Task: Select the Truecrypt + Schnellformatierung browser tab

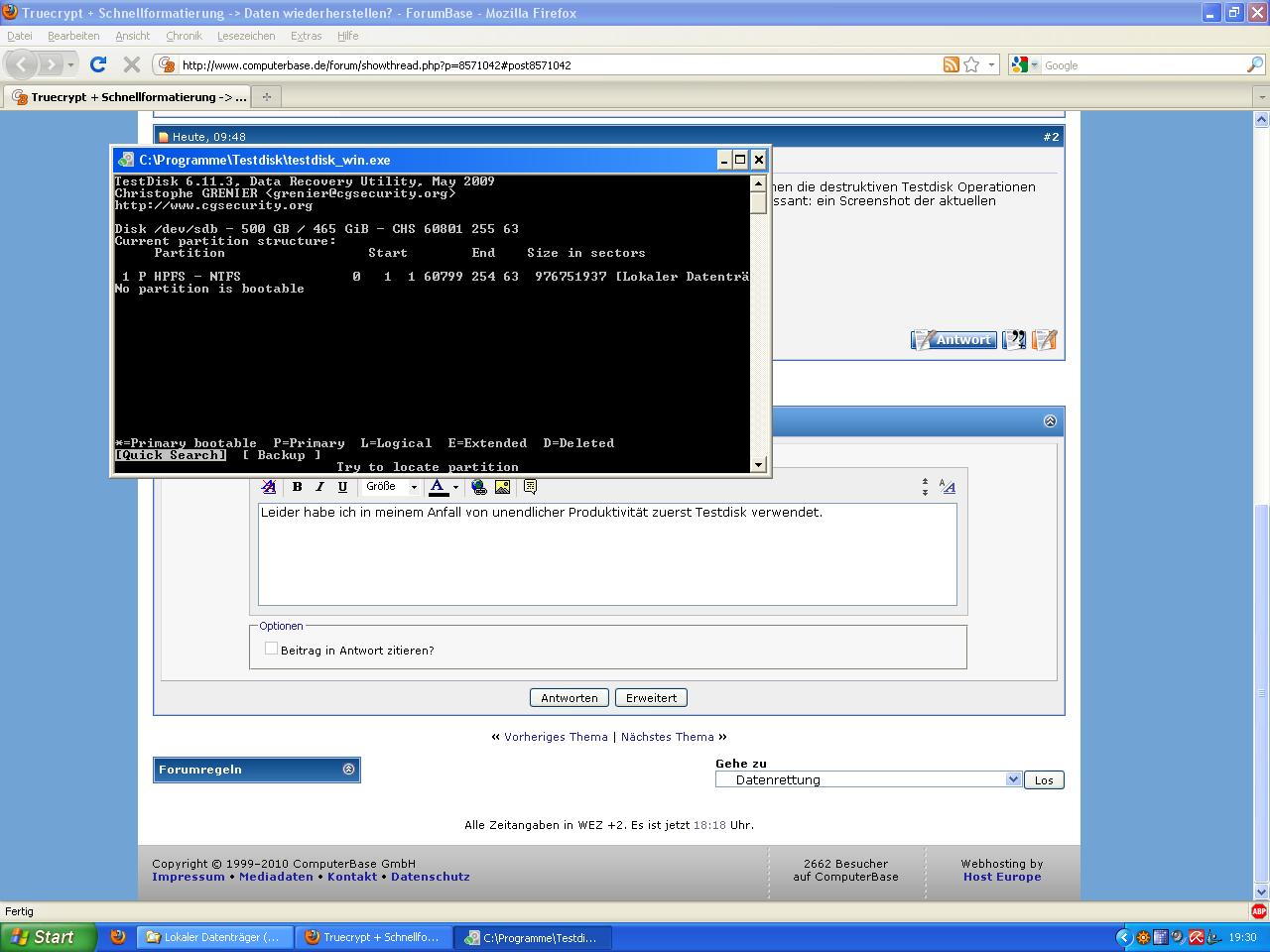Action: [x=129, y=97]
